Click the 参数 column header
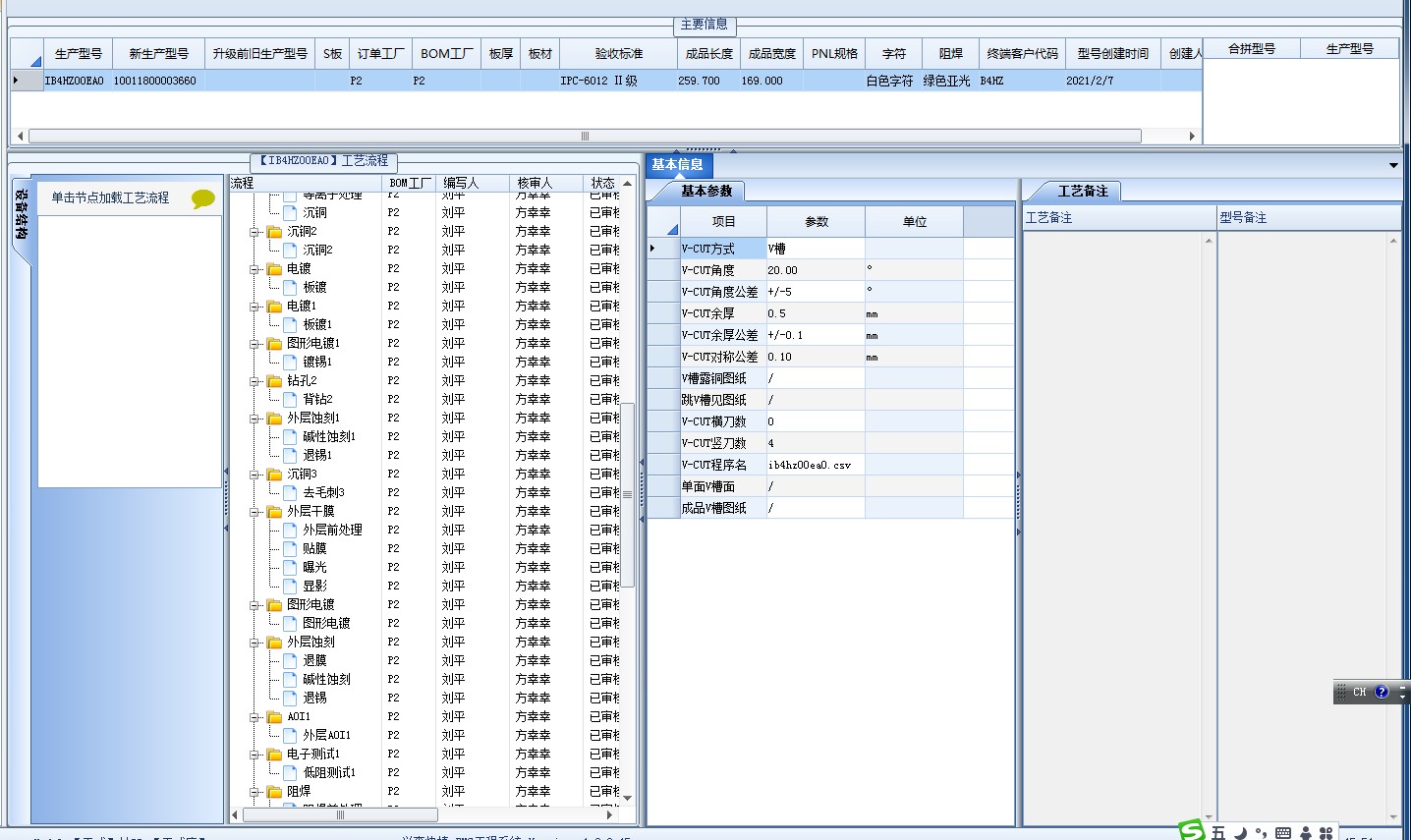This screenshot has height=840, width=1411. click(x=816, y=221)
